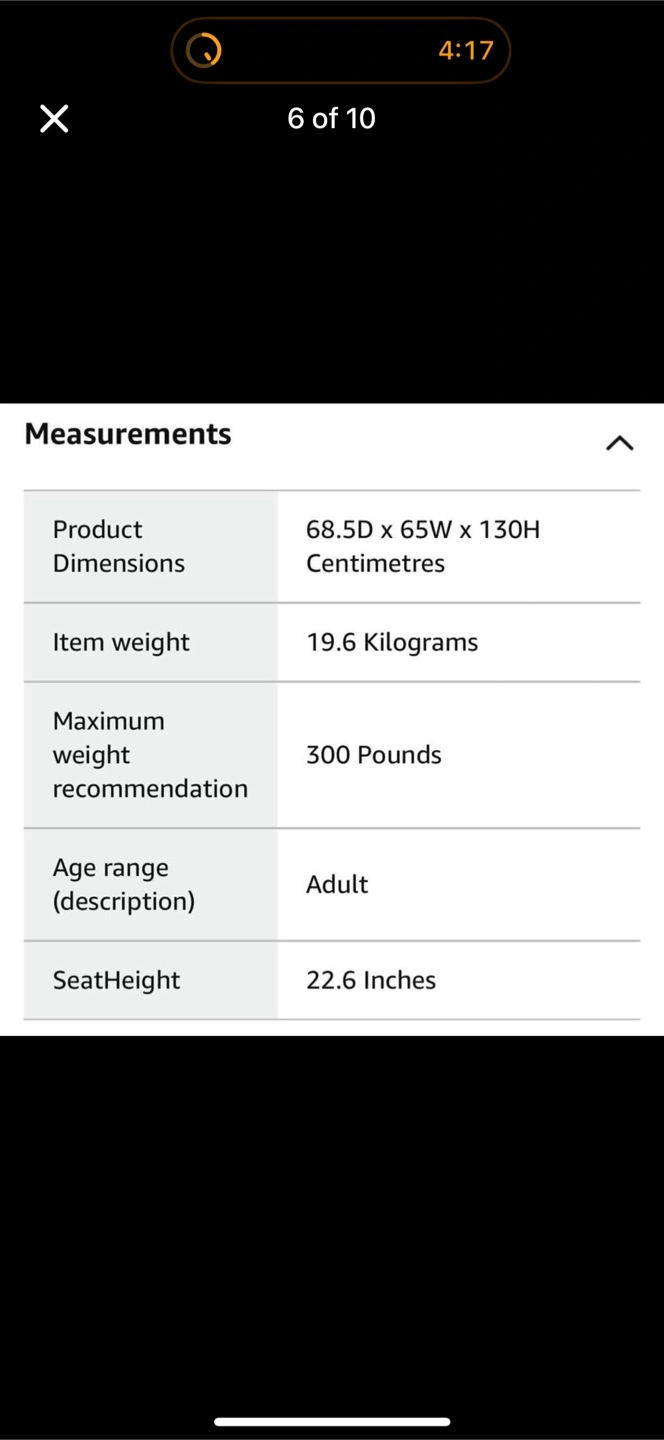664x1440 pixels.
Task: Select the Maximum weight recommendation label
Action: (150, 755)
